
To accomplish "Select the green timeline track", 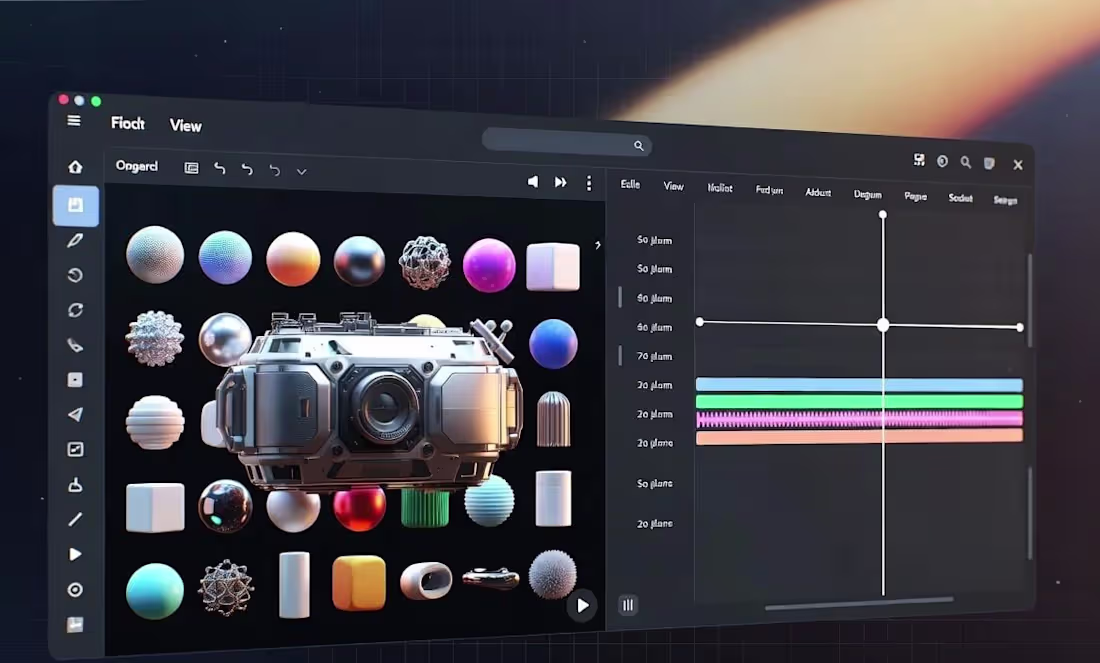I will (x=859, y=401).
